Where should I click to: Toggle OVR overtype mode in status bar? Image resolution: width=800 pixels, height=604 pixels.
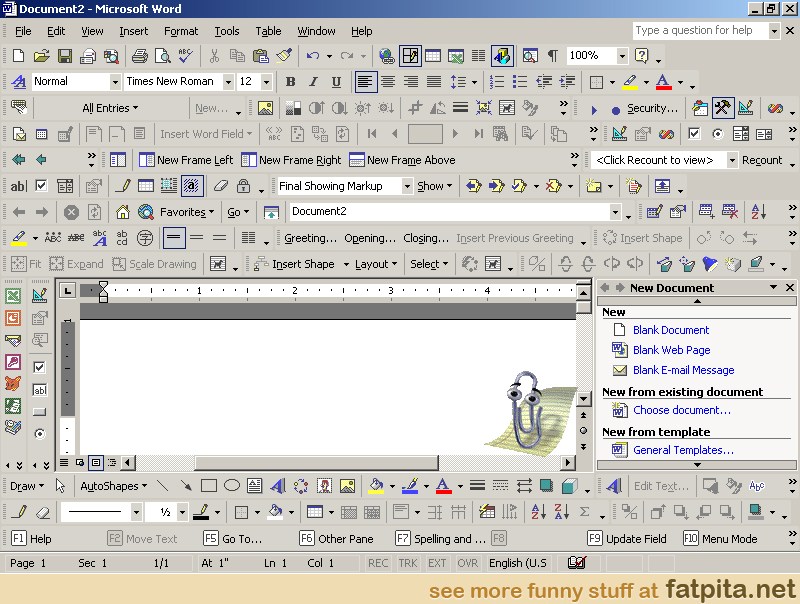[x=467, y=563]
